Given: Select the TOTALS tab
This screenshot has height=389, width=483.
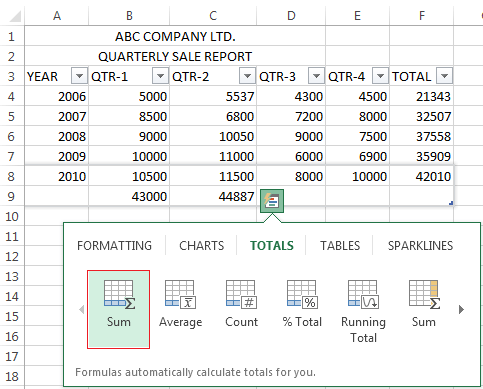Looking at the screenshot, I should (272, 246).
